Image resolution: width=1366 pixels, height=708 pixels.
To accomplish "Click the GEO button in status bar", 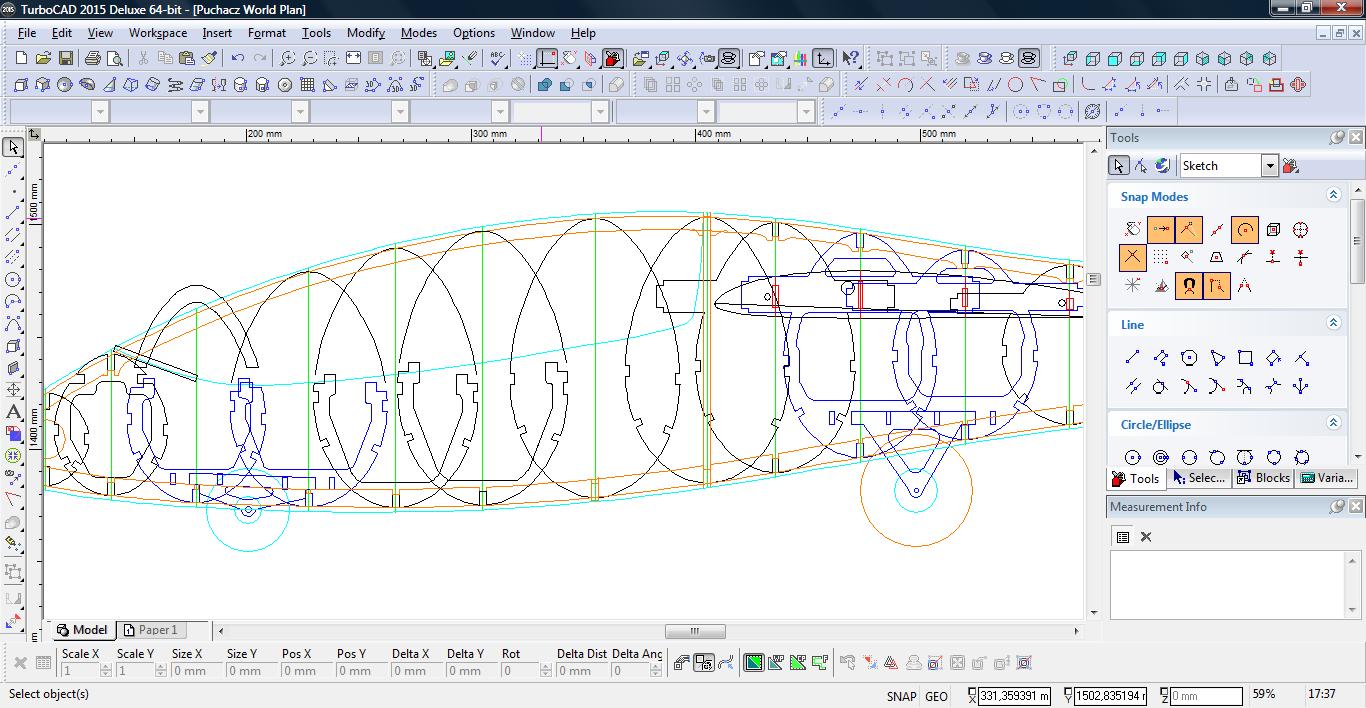I will coord(936,696).
